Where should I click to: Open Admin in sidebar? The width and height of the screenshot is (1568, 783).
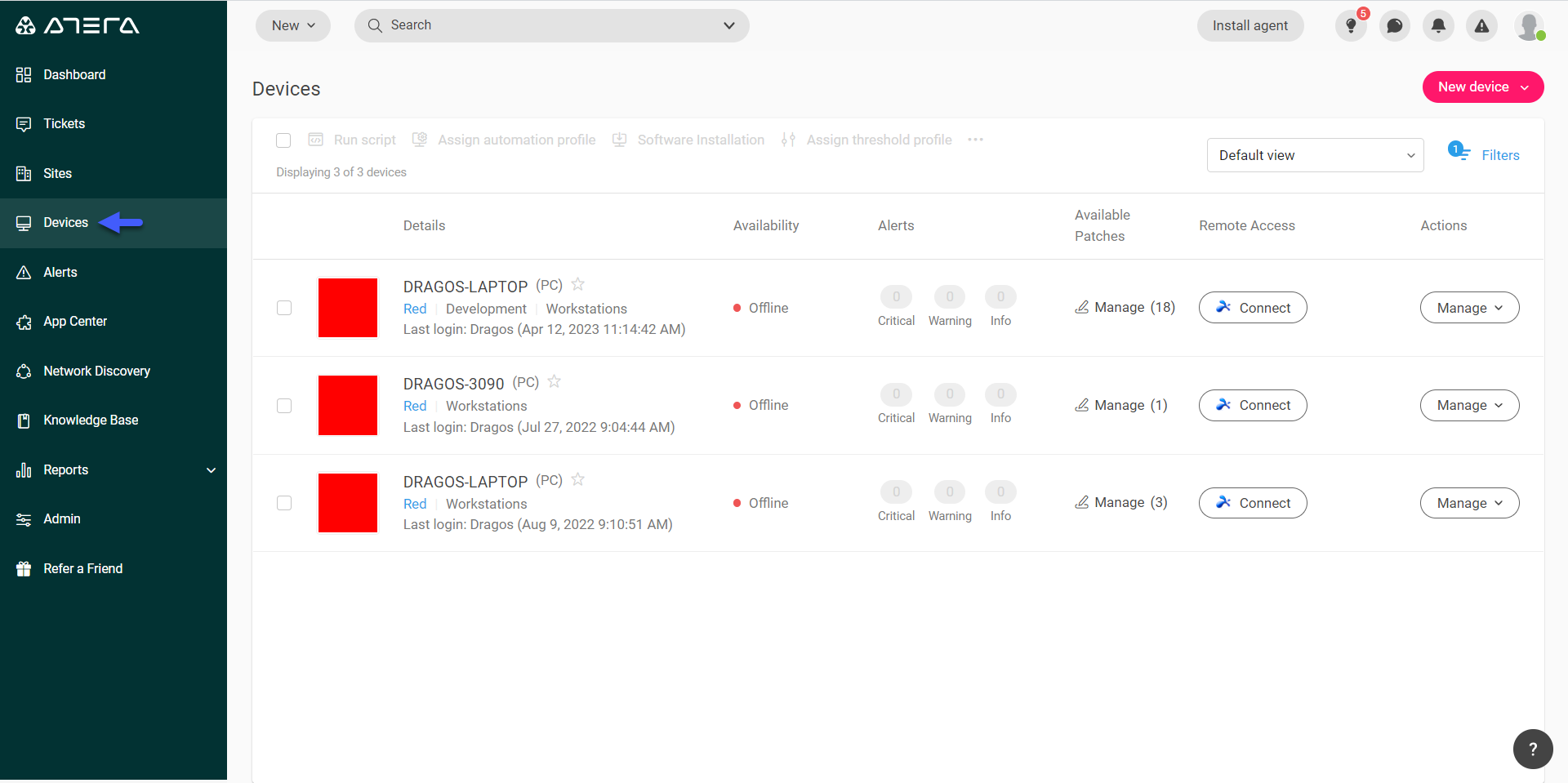pyautogui.click(x=114, y=518)
